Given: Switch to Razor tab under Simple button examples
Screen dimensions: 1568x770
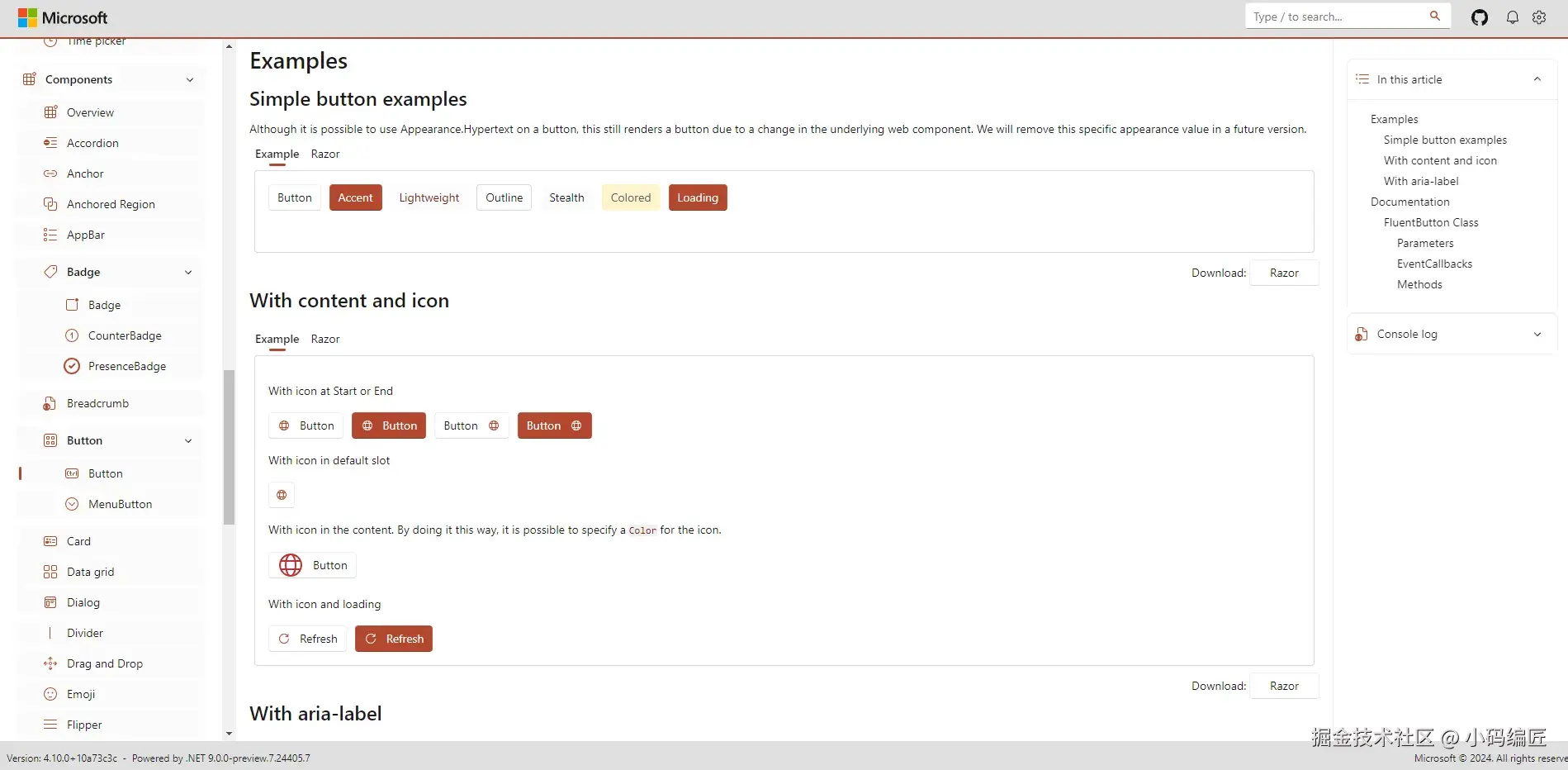Looking at the screenshot, I should point(325,154).
